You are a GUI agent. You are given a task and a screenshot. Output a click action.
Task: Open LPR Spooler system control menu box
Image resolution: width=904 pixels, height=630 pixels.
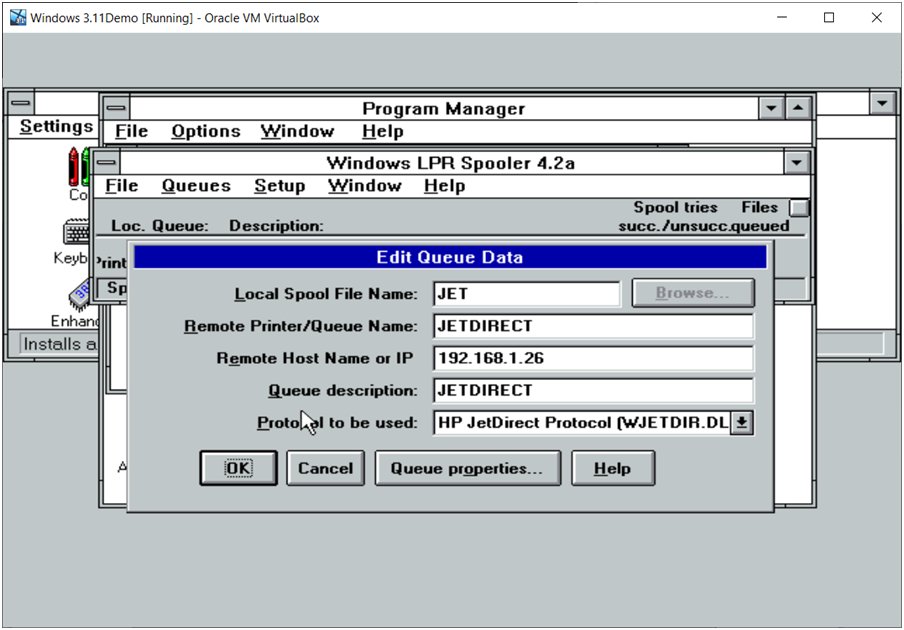pos(106,163)
